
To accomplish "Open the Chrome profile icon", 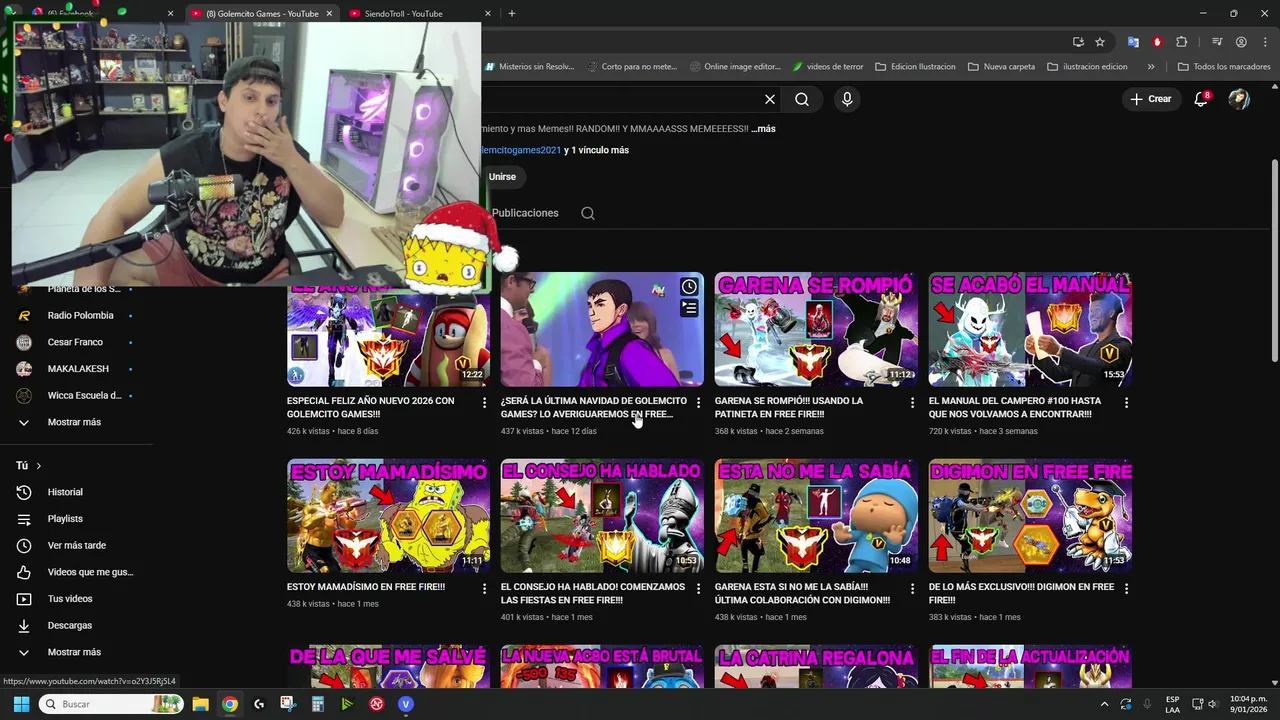I will tap(1241, 42).
